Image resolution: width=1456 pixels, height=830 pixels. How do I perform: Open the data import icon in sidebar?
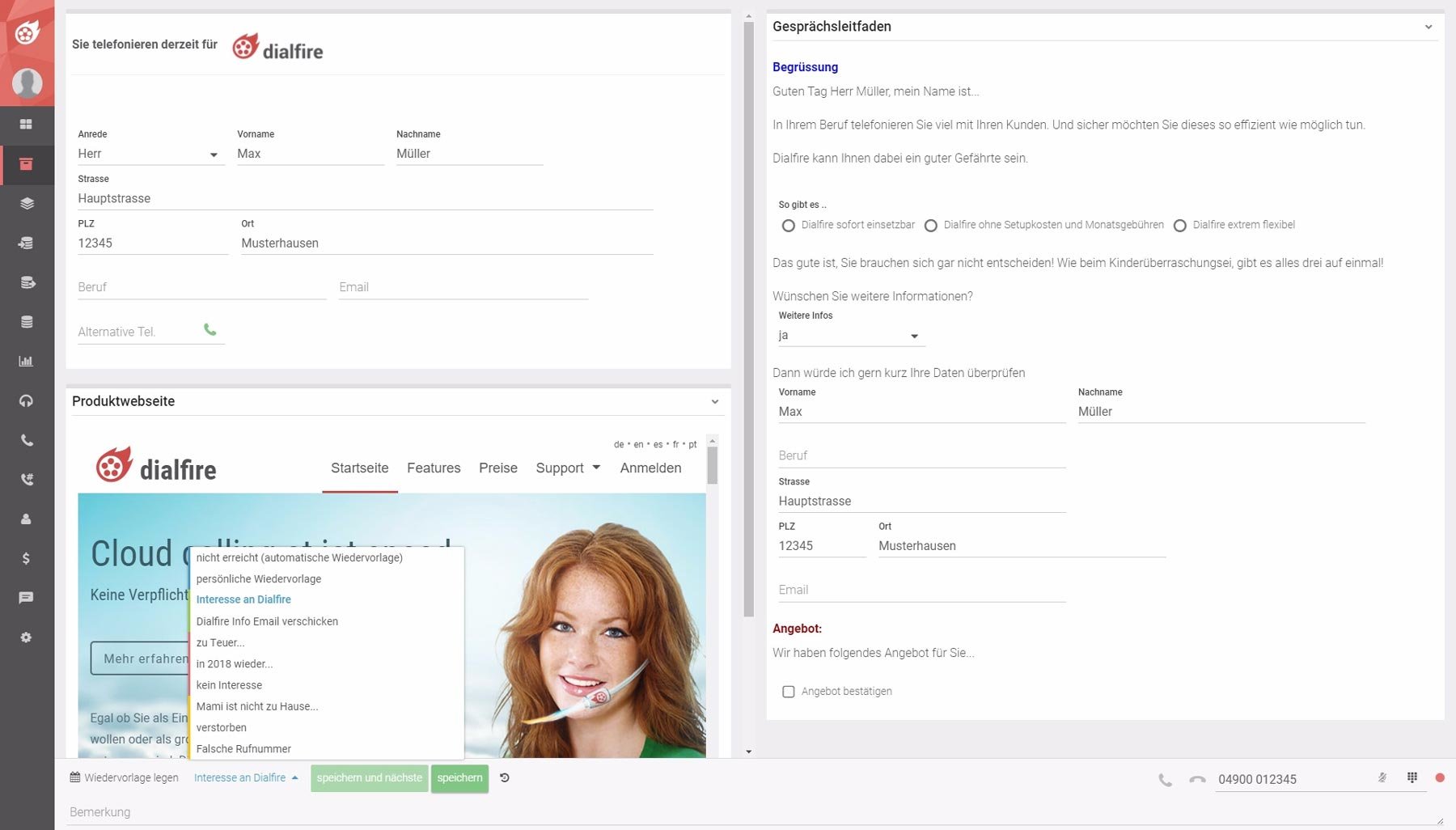point(26,243)
